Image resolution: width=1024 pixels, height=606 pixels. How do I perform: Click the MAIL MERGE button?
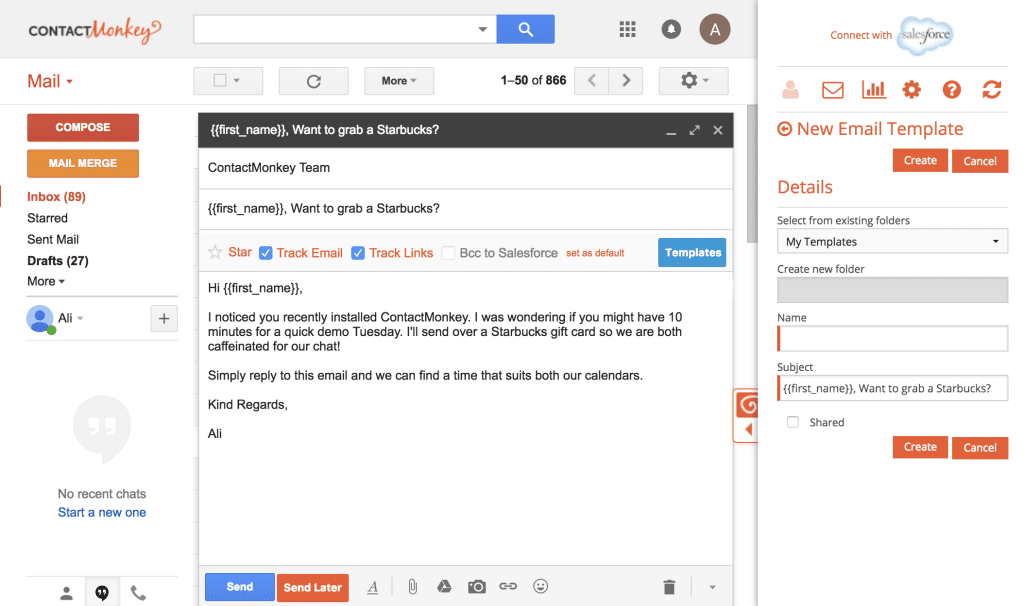(x=83, y=163)
